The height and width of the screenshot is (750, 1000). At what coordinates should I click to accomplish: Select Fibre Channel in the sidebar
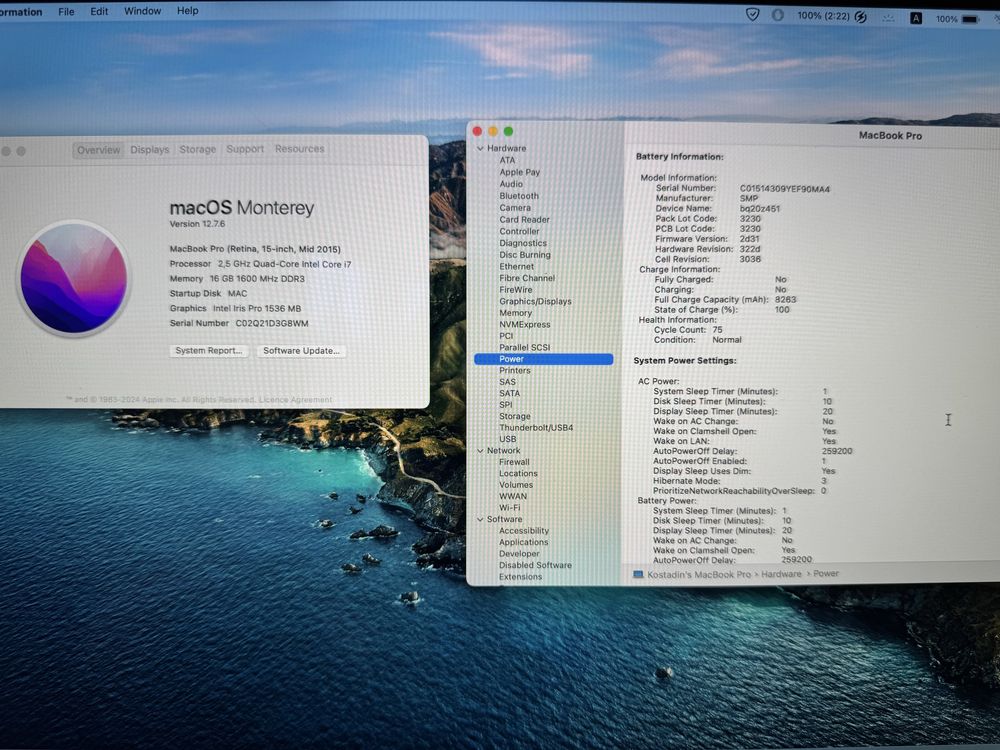coord(527,278)
